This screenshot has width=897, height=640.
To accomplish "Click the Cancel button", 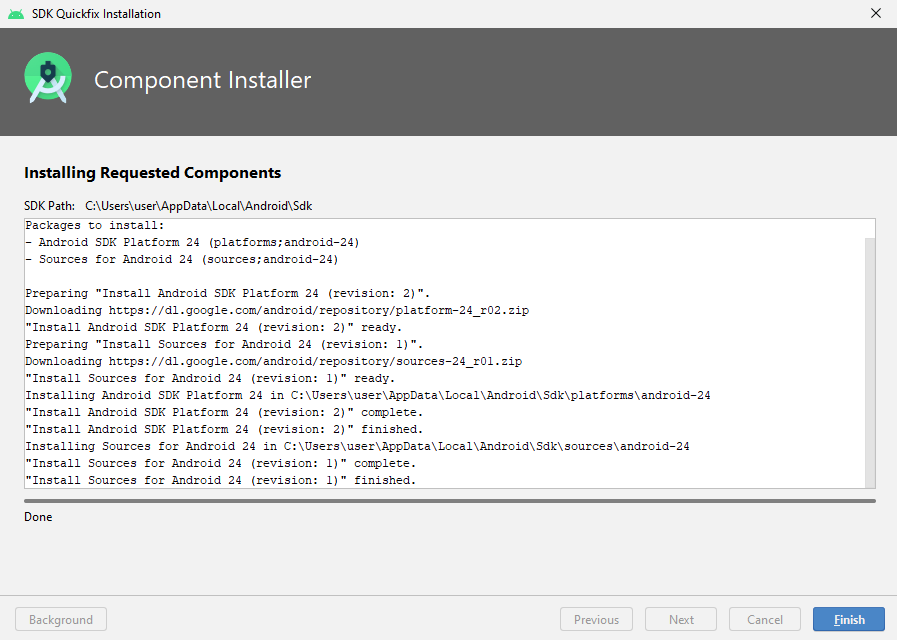I will [x=764, y=619].
